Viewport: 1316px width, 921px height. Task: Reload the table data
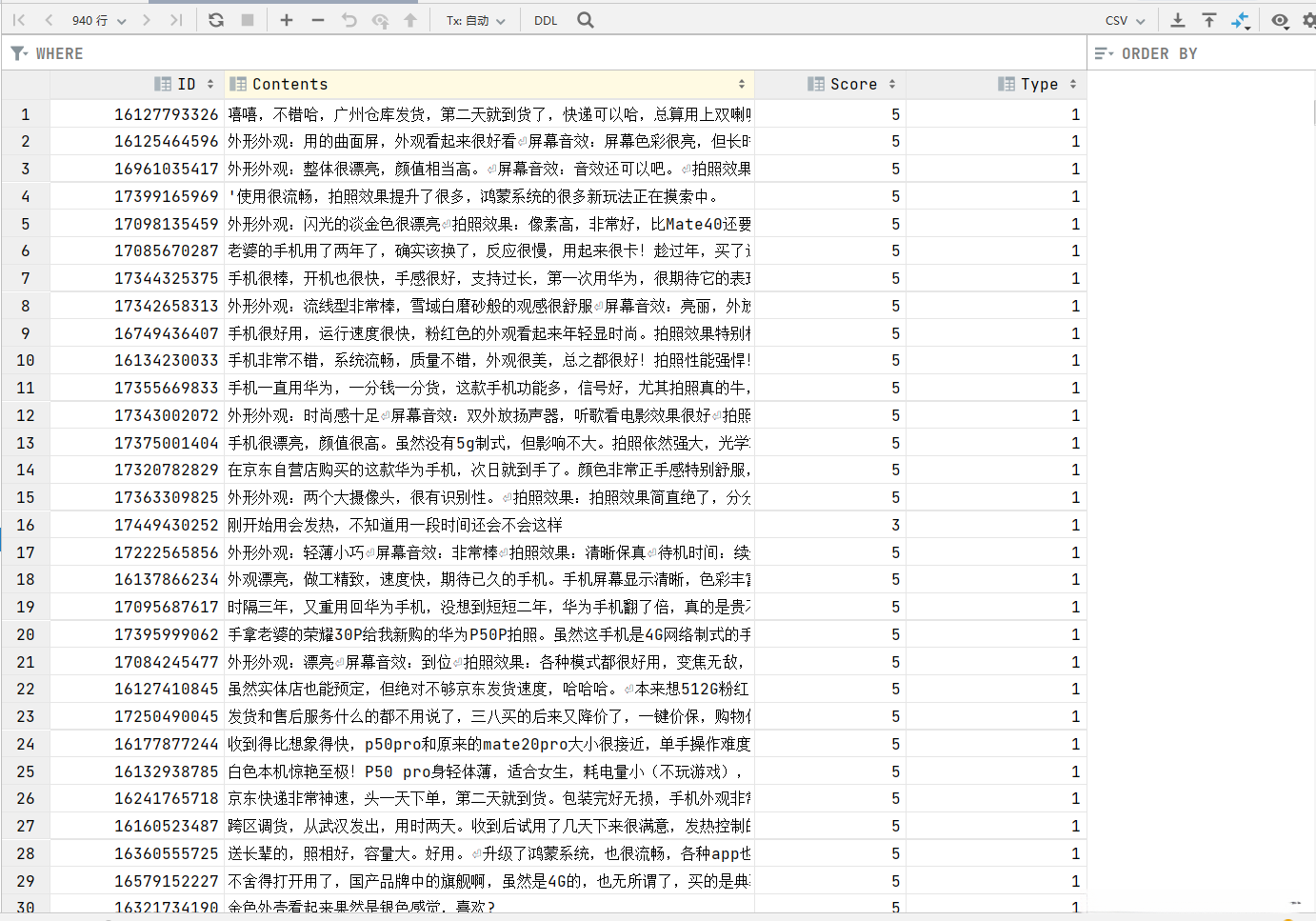[216, 20]
